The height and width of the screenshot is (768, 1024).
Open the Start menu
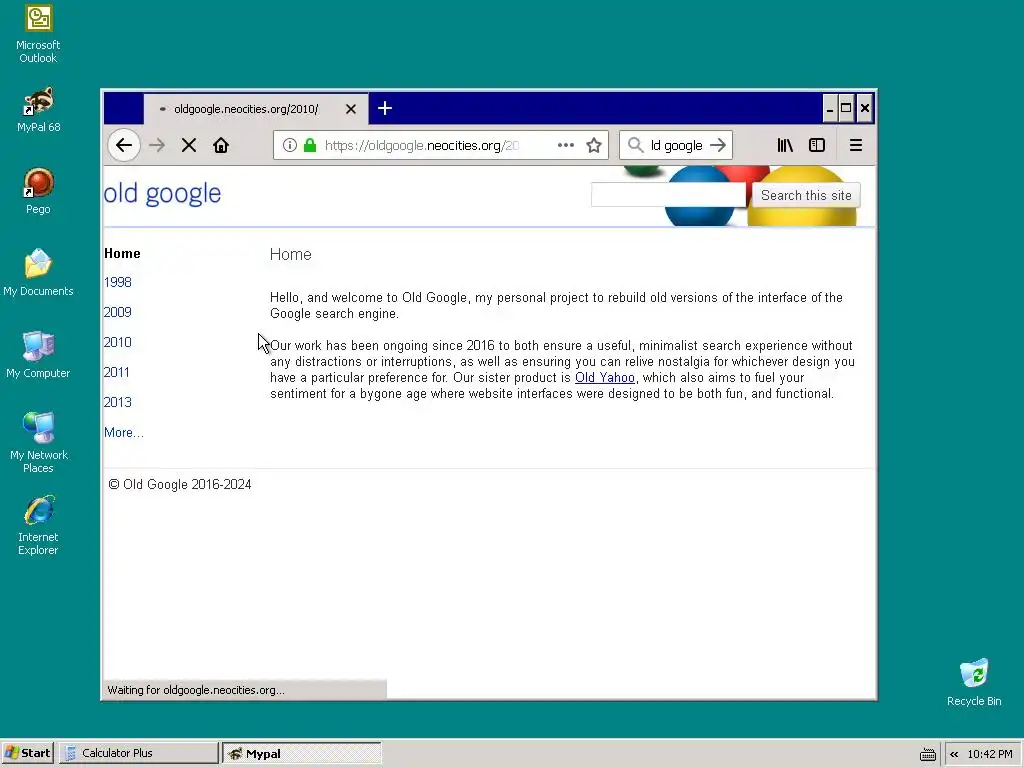pyautogui.click(x=27, y=753)
